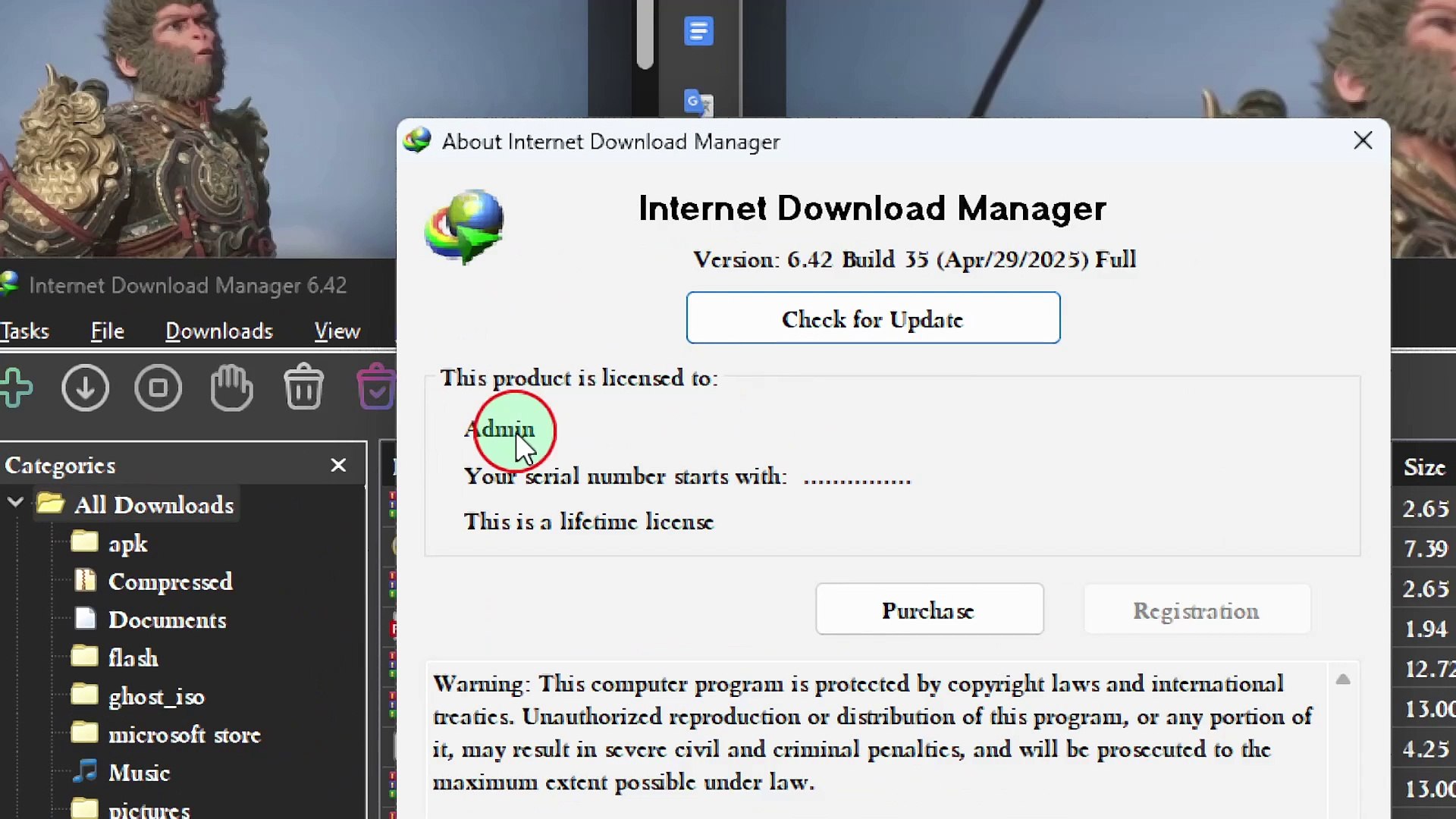This screenshot has width=1456, height=819.
Task: Click the Version 6.42 Build 35 text
Action: click(915, 259)
